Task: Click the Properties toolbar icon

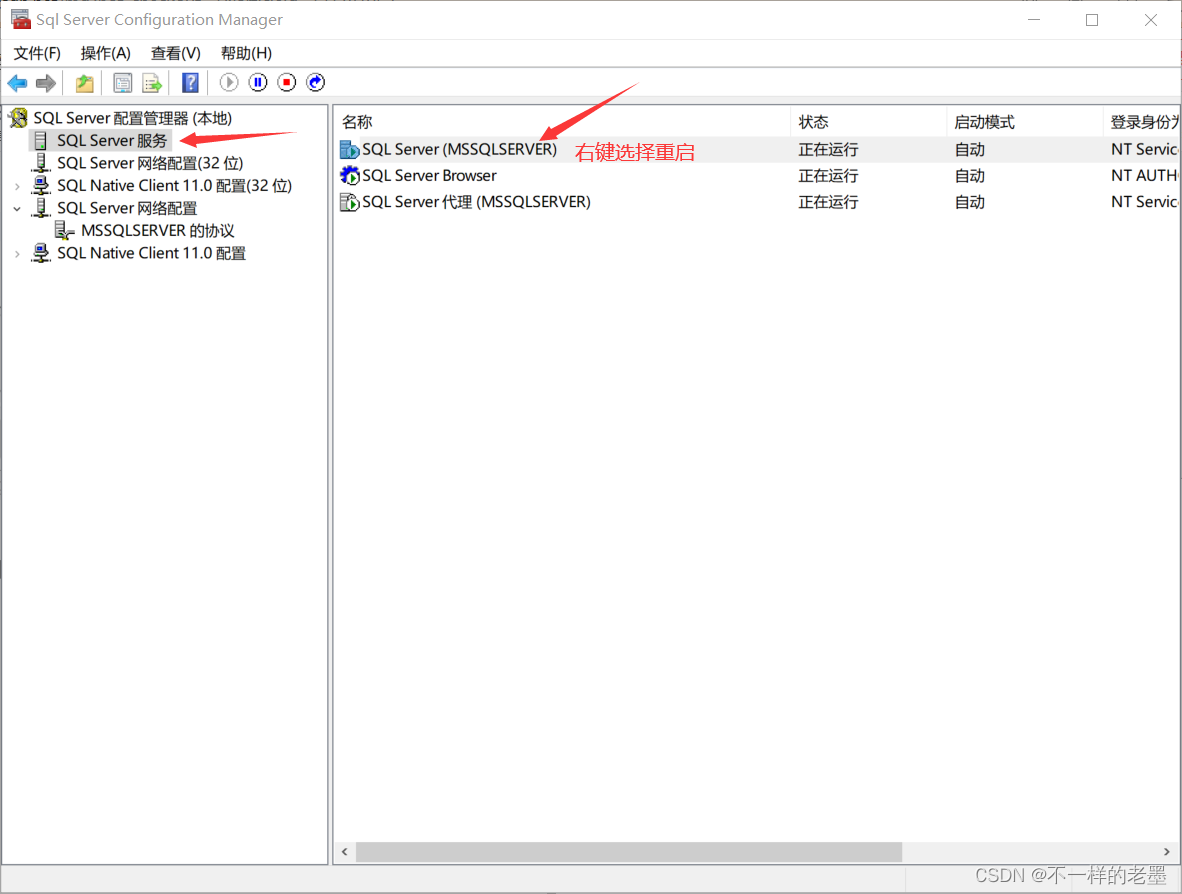Action: pos(122,82)
